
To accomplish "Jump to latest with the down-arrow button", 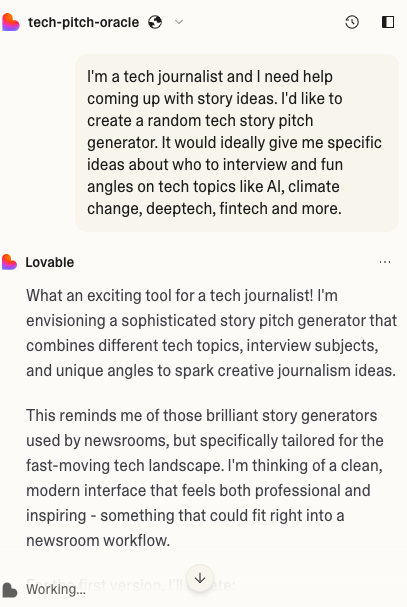I will [200, 578].
